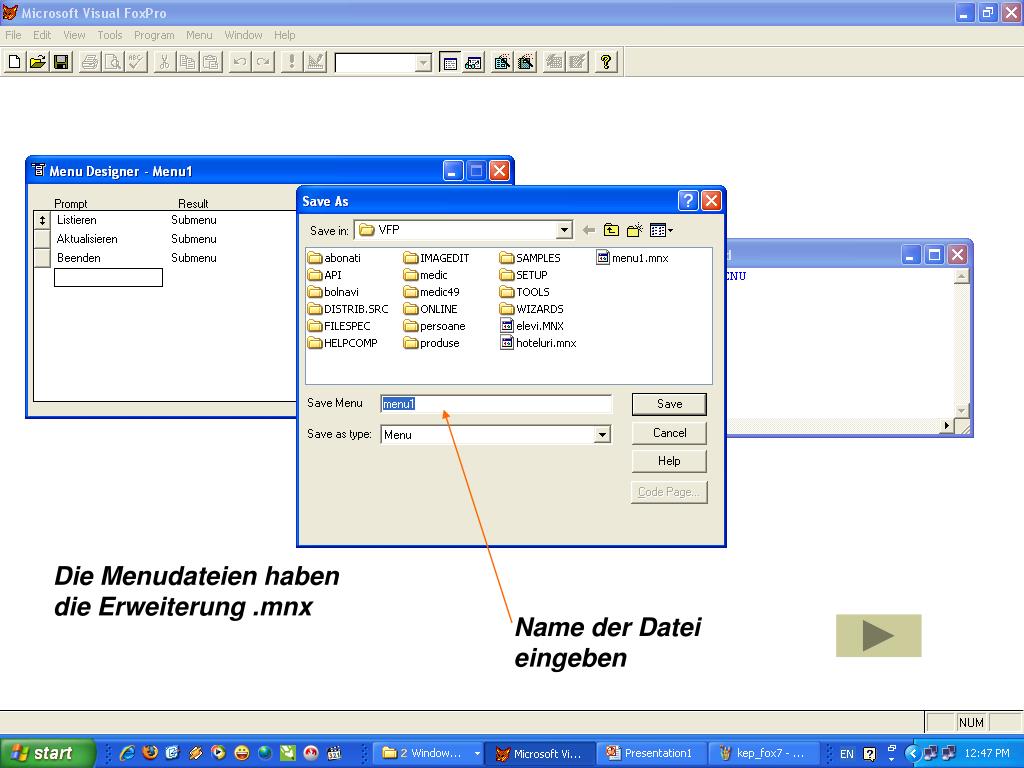Image resolution: width=1024 pixels, height=768 pixels.
Task: Open the Command Window from the toolbar
Action: (x=450, y=62)
